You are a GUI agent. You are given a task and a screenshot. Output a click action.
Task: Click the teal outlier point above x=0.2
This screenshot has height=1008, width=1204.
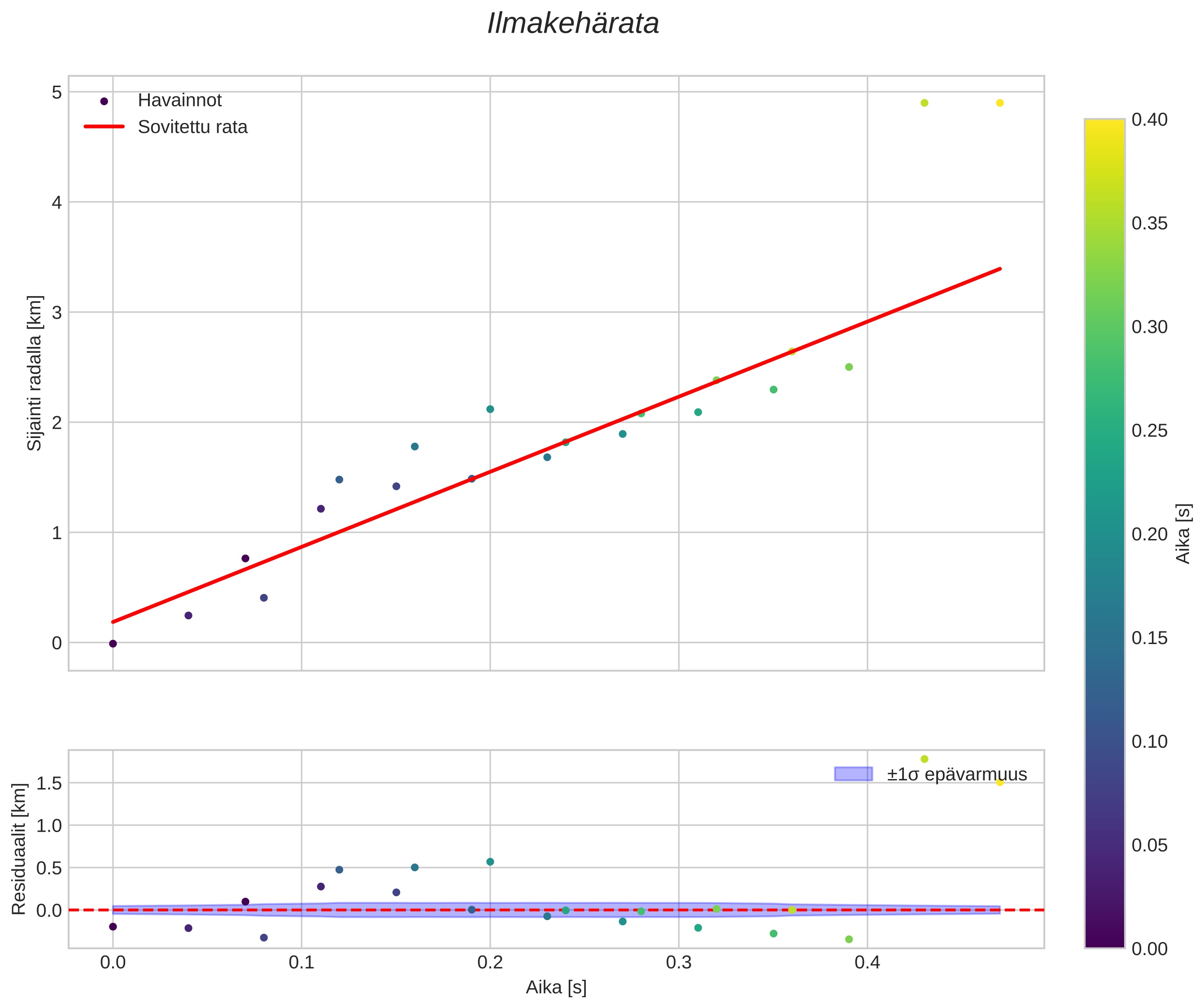[x=490, y=409]
